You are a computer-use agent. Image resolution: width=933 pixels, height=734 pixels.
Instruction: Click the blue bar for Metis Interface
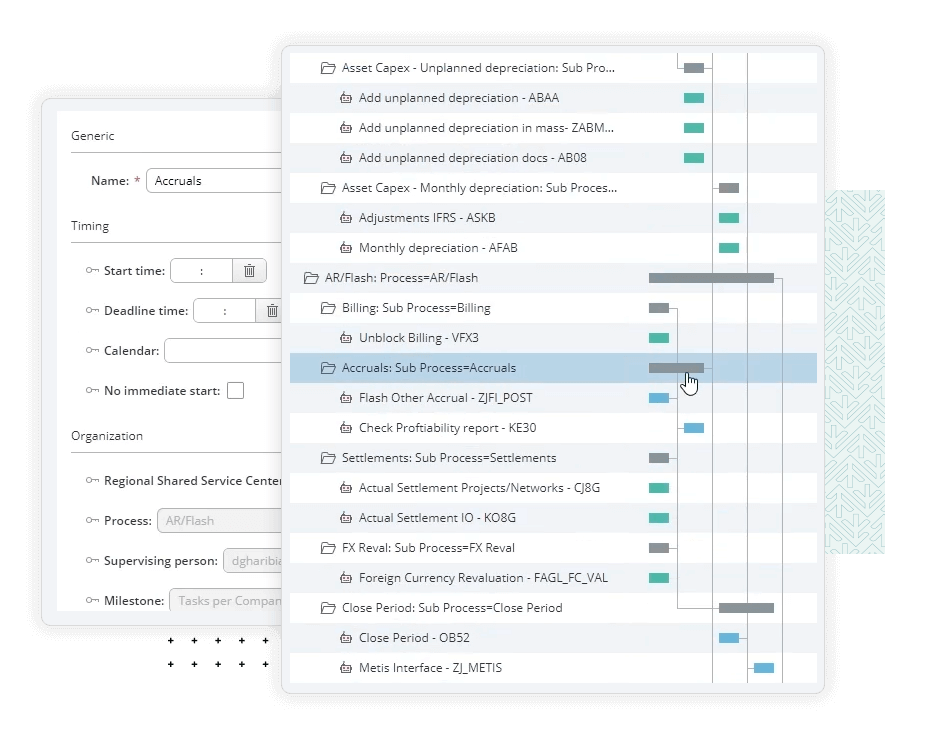point(763,668)
